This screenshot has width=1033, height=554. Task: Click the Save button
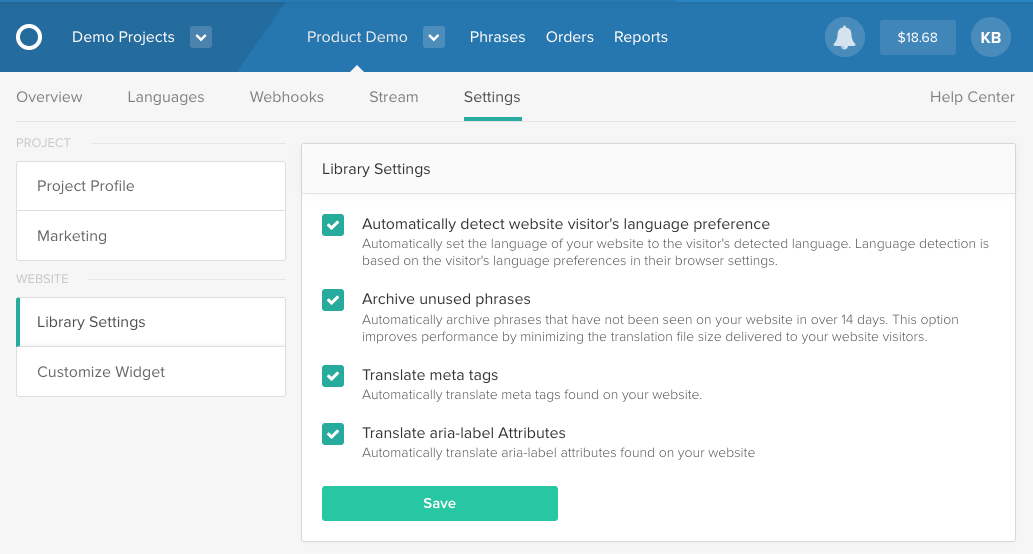click(x=439, y=503)
